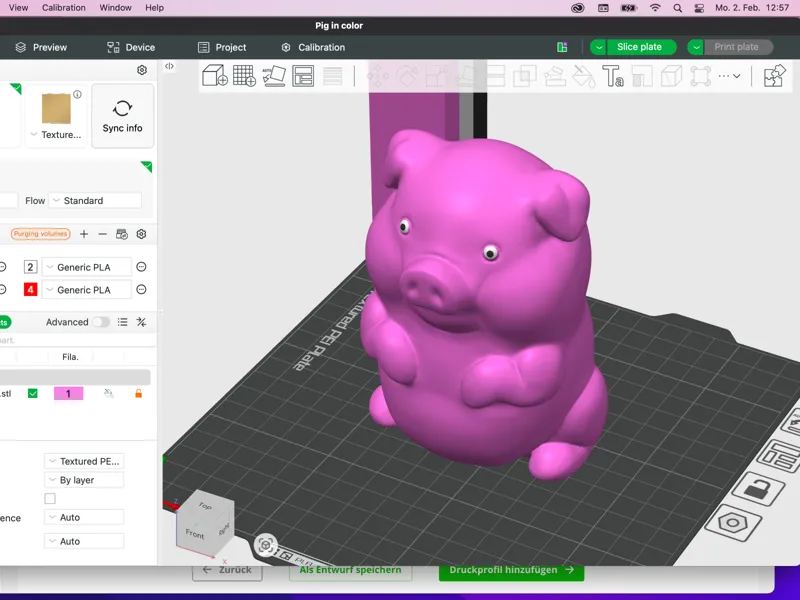Remove a filament with the minus icon

103,234
